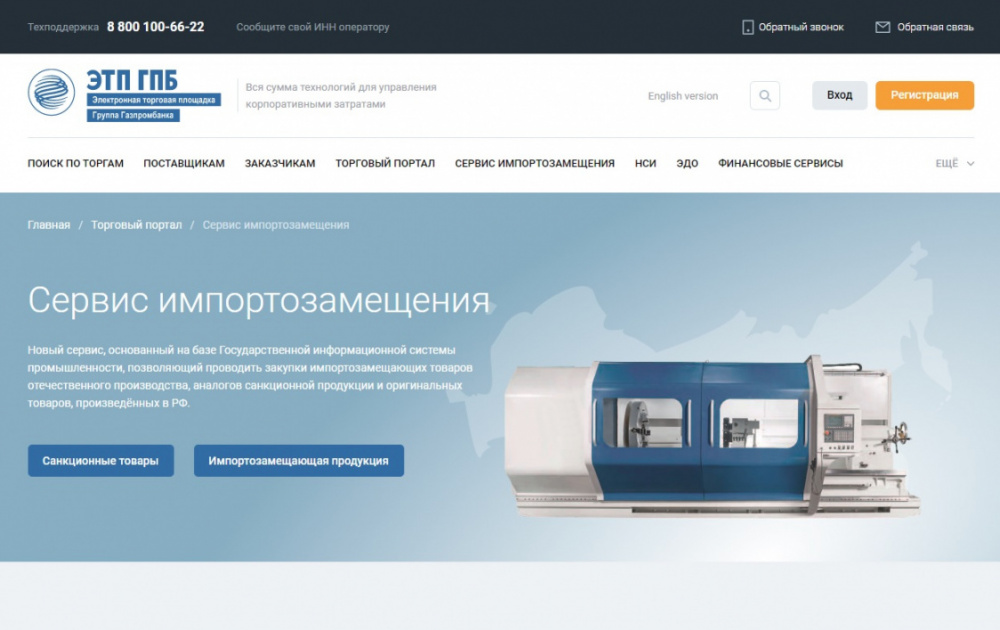Click ЭДО in the navigation bar
The width and height of the screenshot is (1000, 630).
click(x=687, y=163)
